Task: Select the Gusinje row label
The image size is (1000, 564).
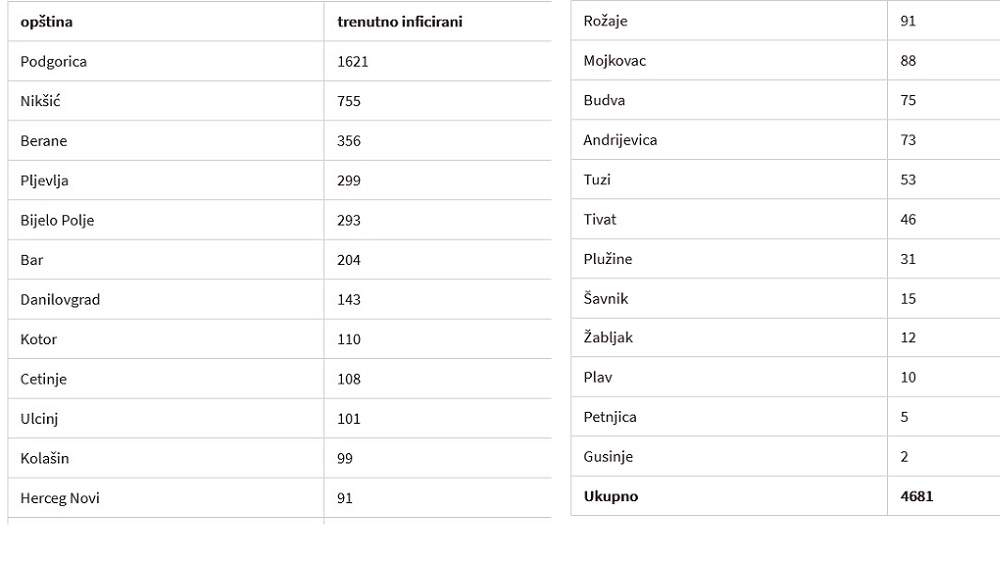Action: coord(608,456)
